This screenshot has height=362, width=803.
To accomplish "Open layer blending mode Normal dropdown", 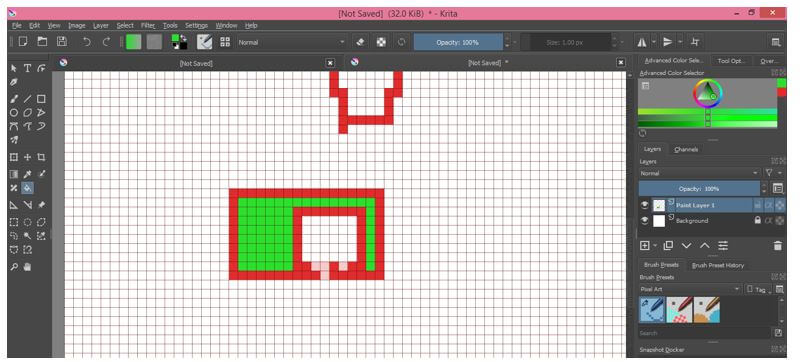I will (x=699, y=173).
